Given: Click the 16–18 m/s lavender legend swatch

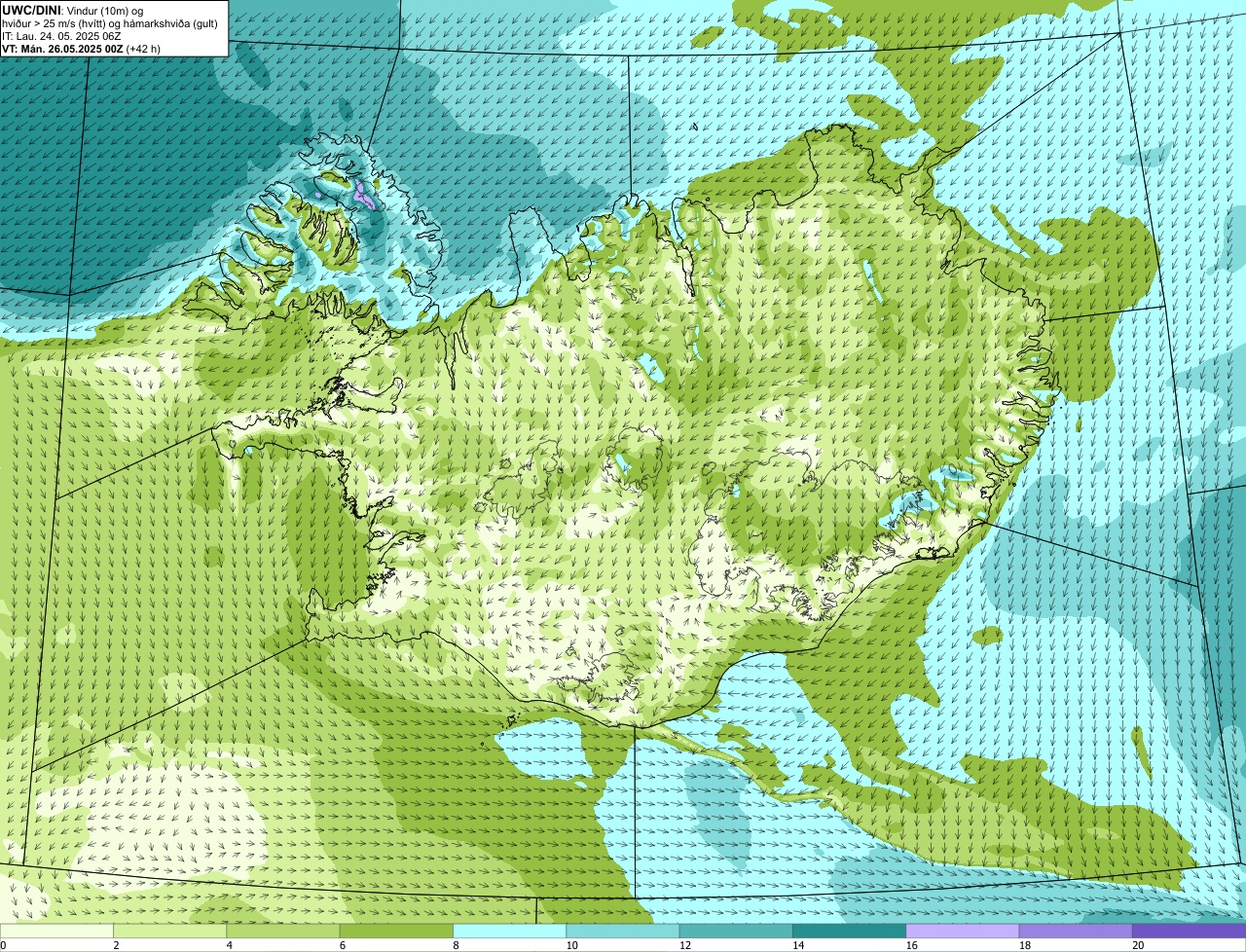Looking at the screenshot, I should 963,931.
